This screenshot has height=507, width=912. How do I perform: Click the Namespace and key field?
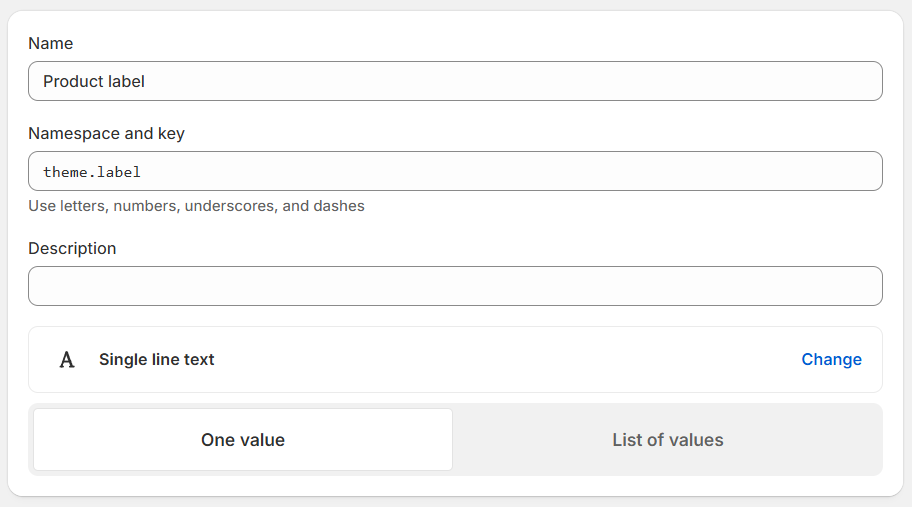click(x=455, y=171)
